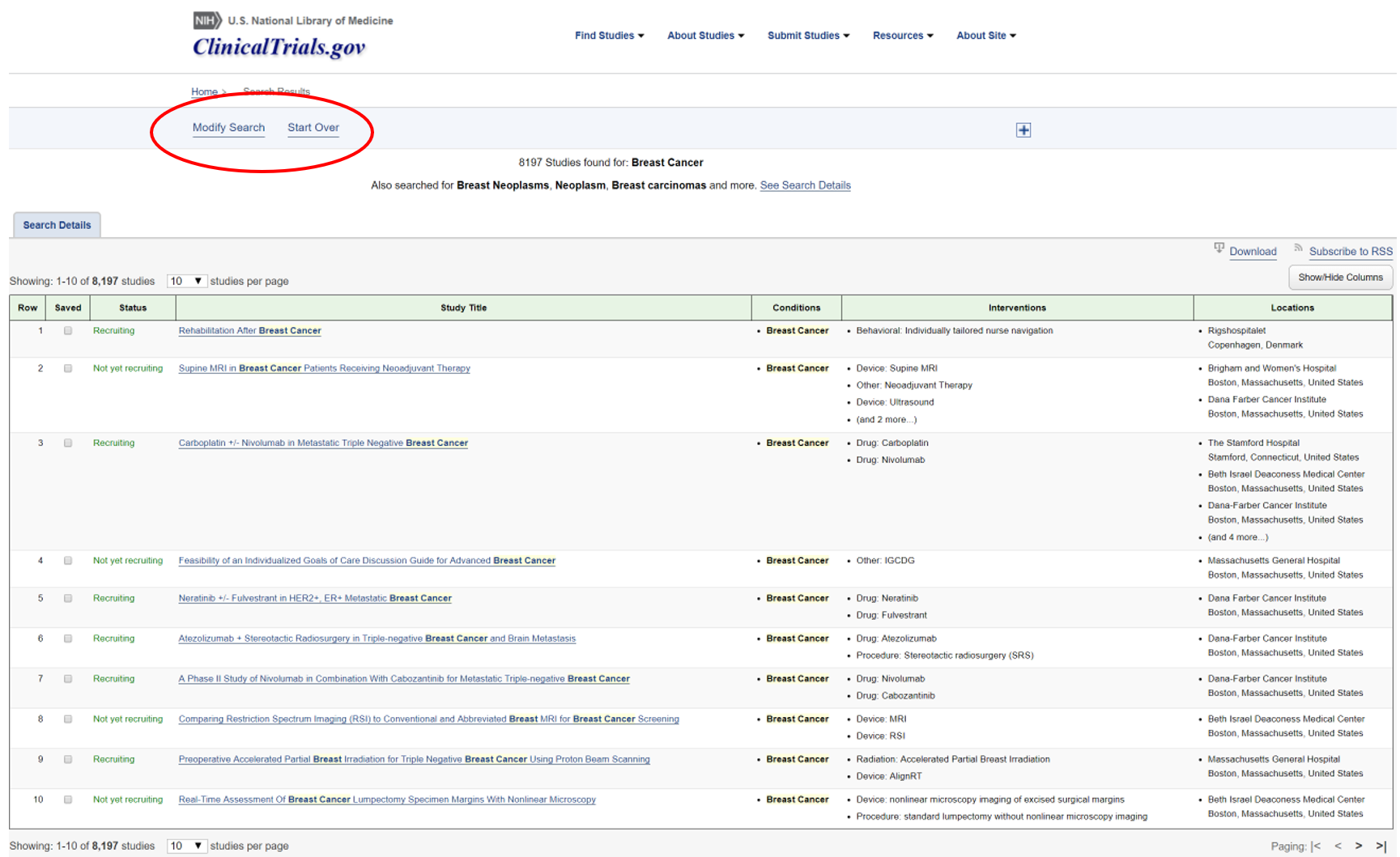
Task: Open Carboplatin +/- Nivolumab study link
Action: coord(323,443)
